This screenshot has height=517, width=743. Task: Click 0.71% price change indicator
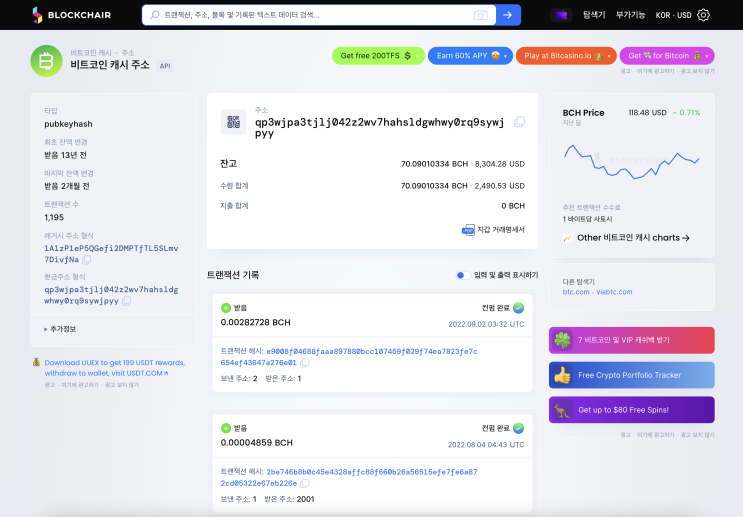pos(686,113)
